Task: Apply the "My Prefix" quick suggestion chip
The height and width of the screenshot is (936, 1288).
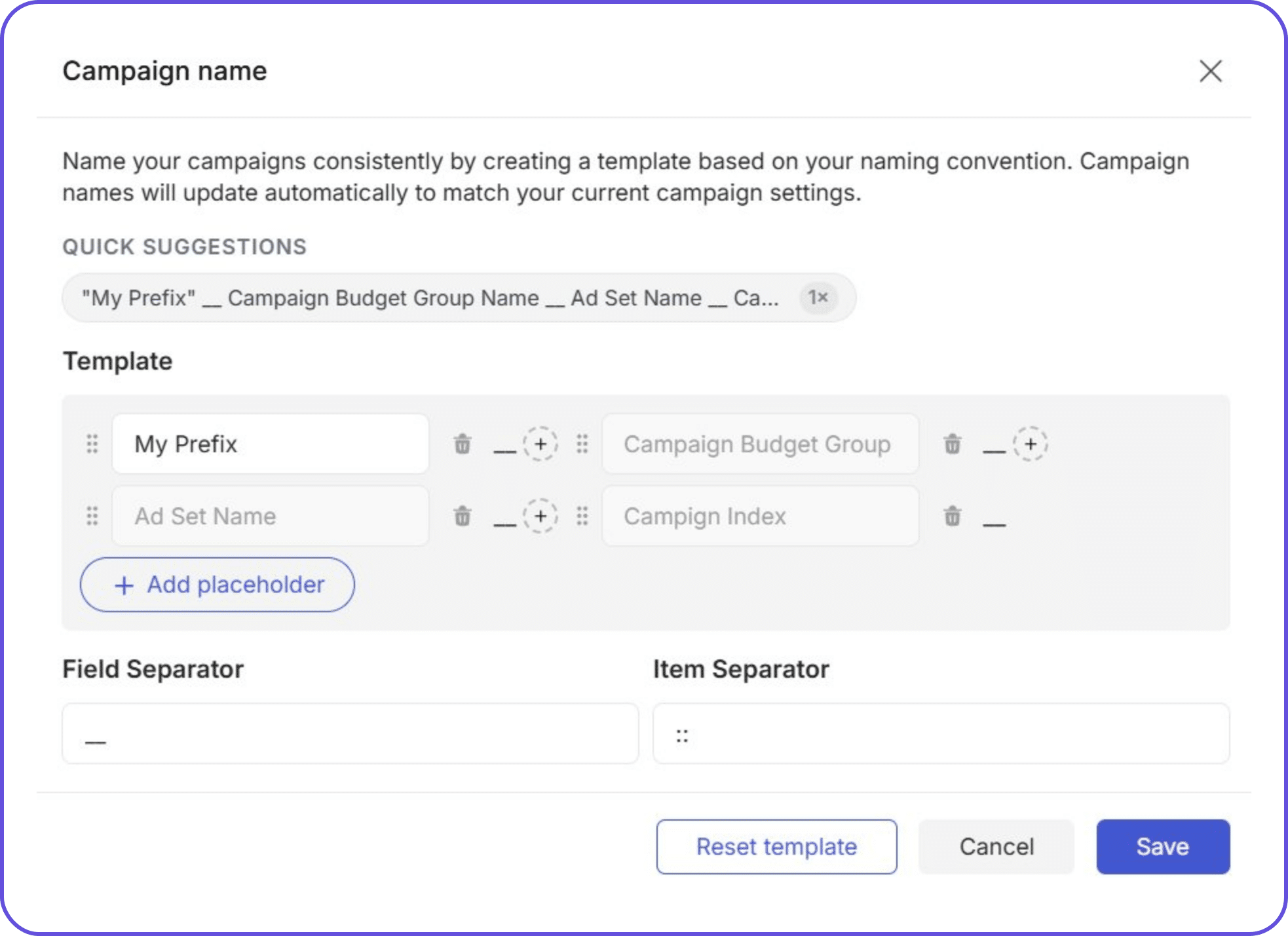Action: (x=459, y=298)
